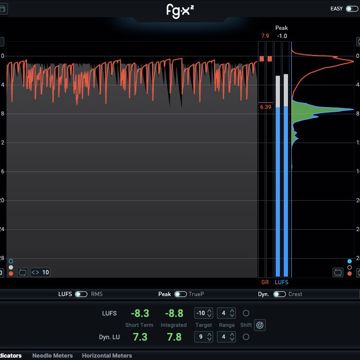Click the left orange gain reduction marker
The image size is (360, 360).
(x=262, y=59)
